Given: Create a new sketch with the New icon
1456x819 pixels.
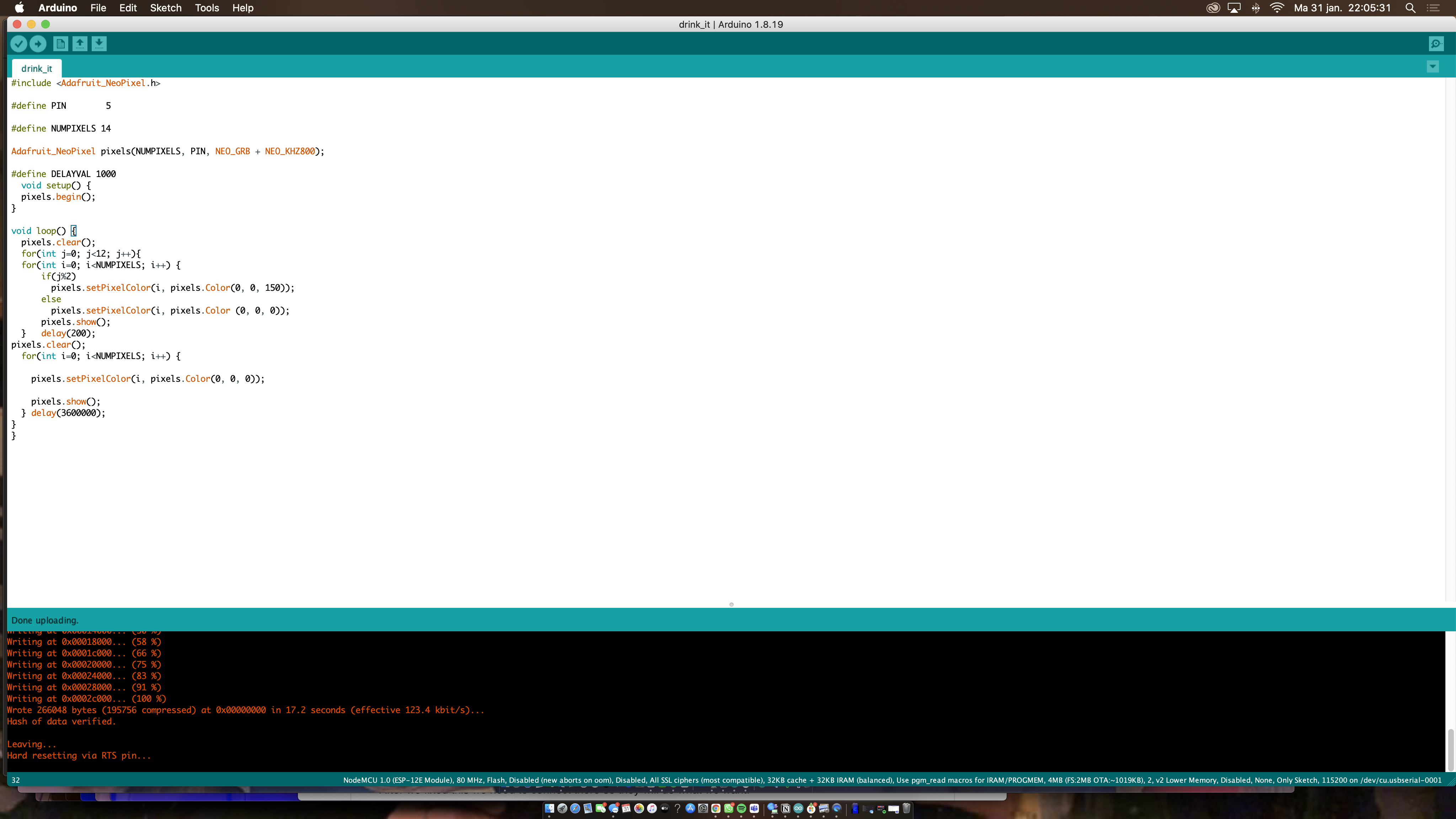Looking at the screenshot, I should coord(60,43).
